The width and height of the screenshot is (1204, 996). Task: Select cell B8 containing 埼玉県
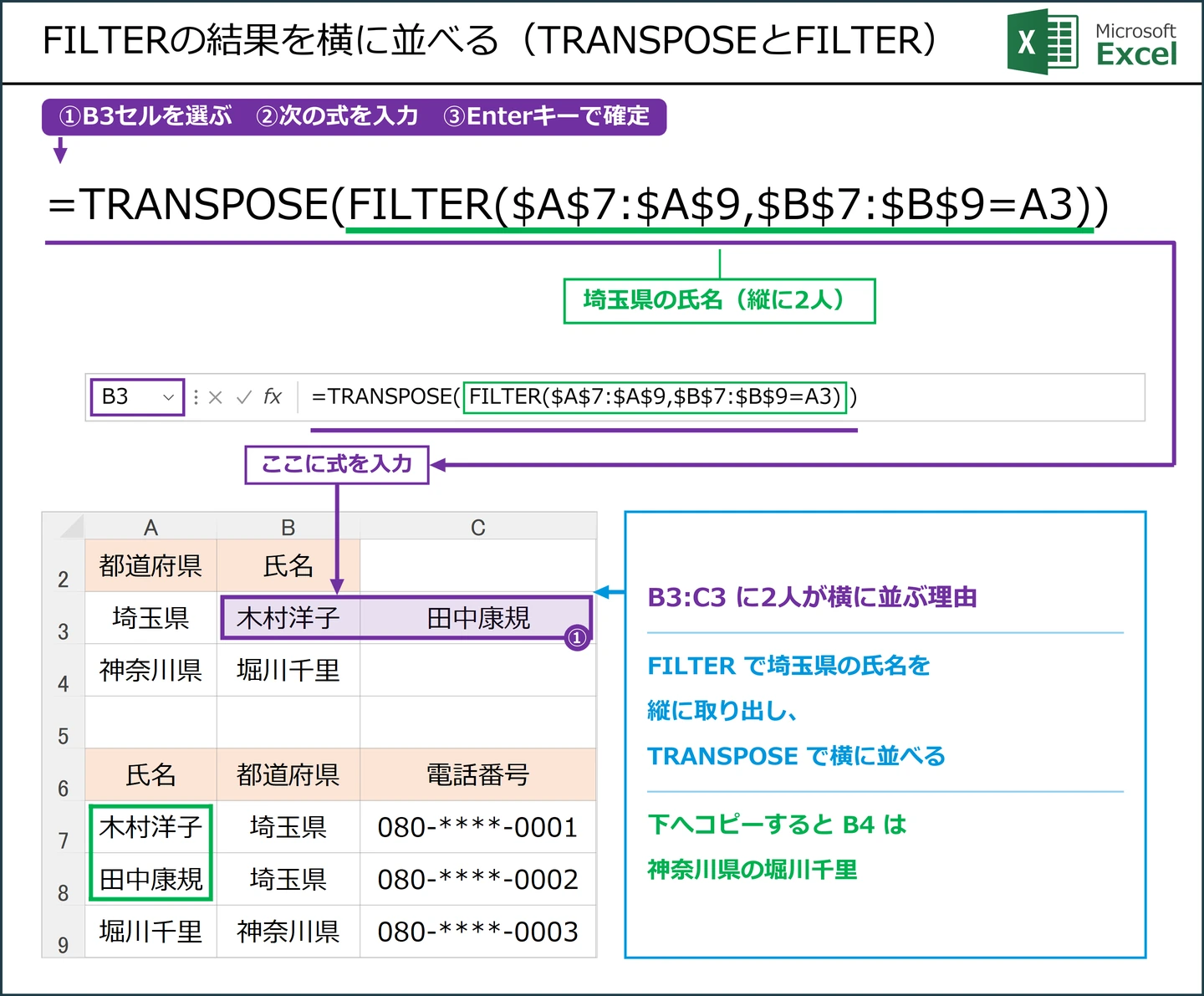click(x=288, y=879)
